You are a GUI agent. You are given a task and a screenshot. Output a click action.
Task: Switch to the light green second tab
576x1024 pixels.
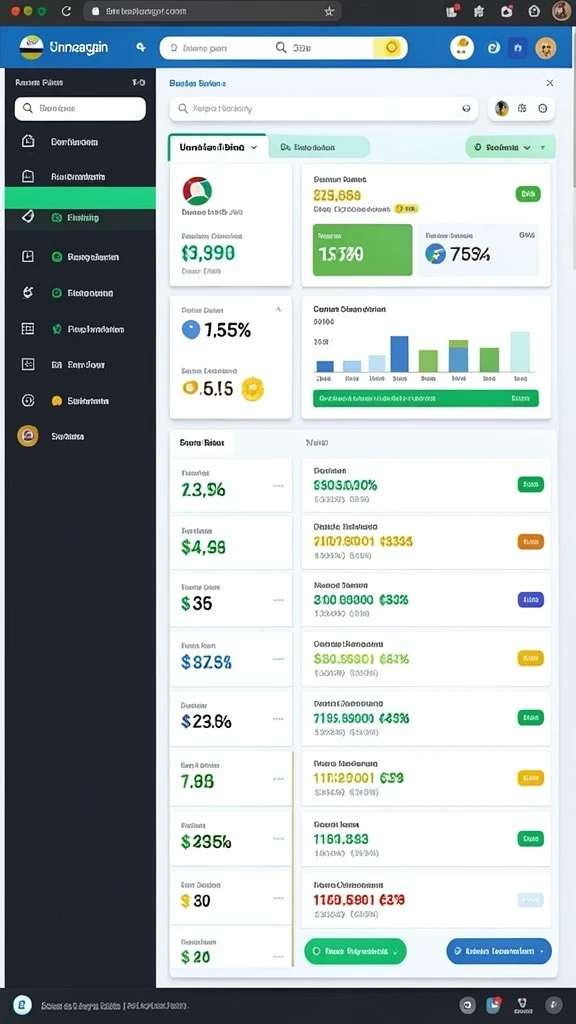click(x=319, y=148)
